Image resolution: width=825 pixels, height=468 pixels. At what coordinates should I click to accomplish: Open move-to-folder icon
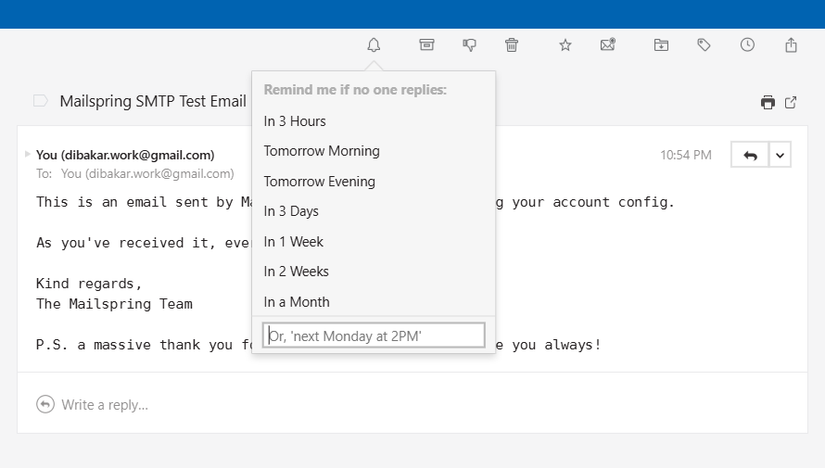[661, 45]
